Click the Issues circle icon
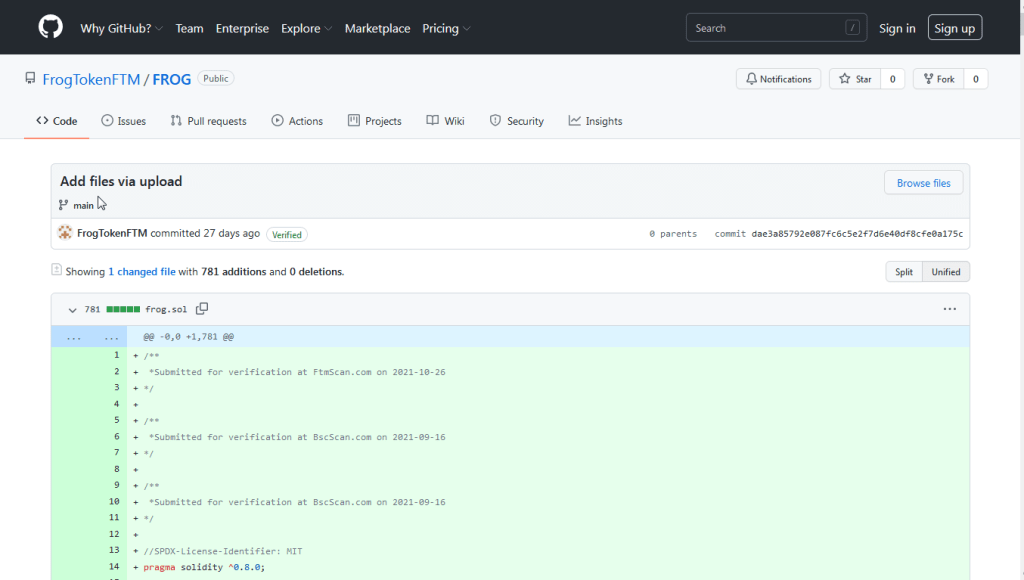 (x=107, y=120)
